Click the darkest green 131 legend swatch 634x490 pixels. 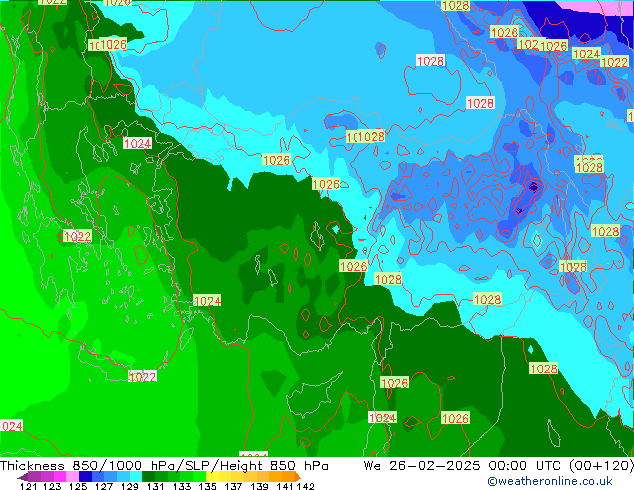[x=148, y=477]
